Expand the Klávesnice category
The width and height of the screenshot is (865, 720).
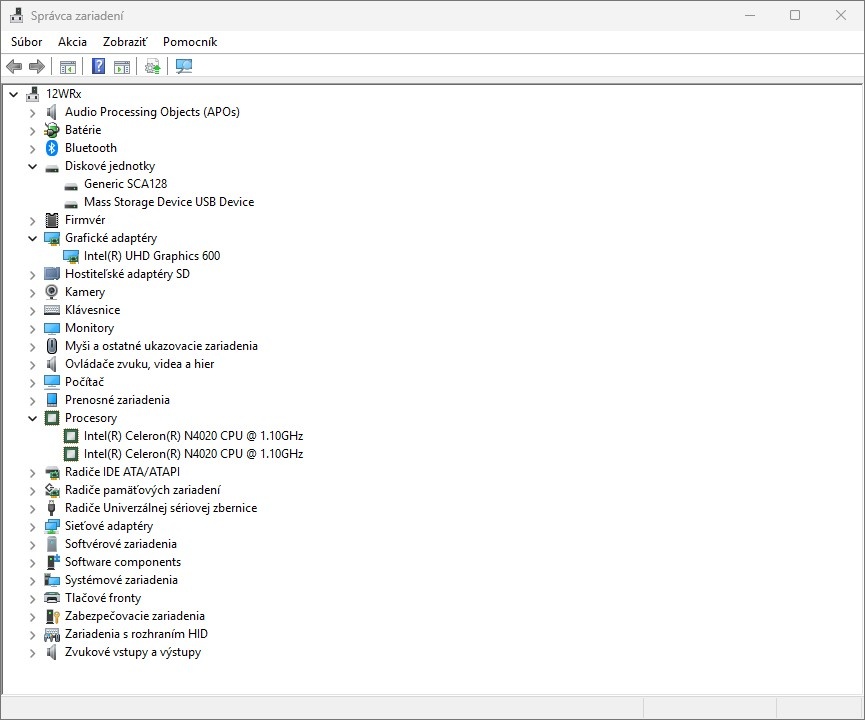click(33, 310)
